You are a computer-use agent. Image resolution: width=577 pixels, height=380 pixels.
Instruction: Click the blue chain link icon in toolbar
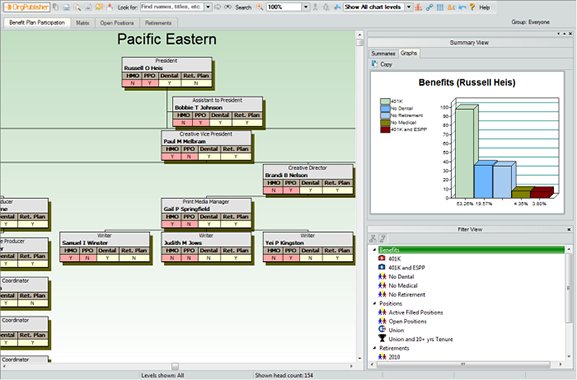[x=429, y=7]
